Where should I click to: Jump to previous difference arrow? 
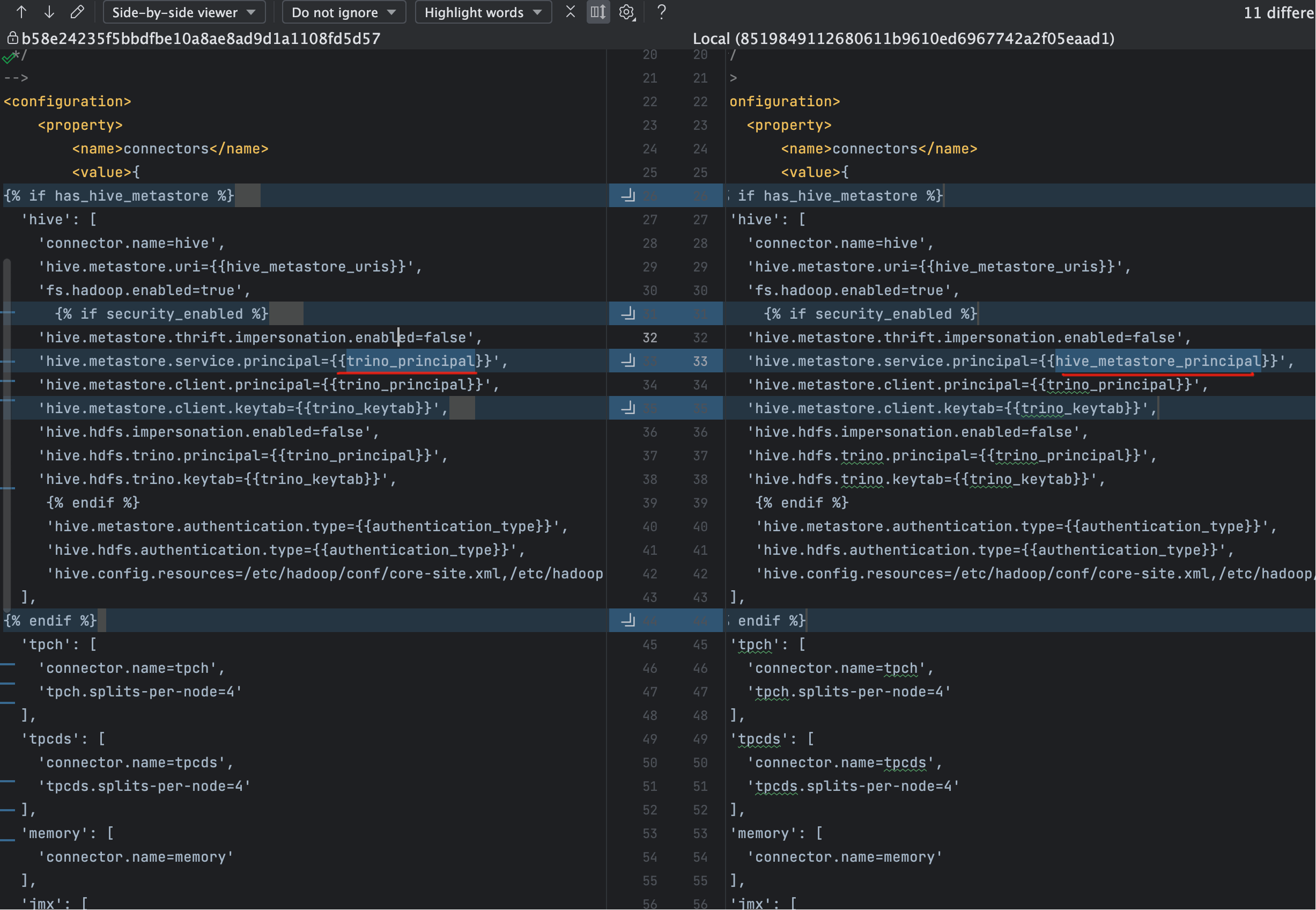(x=21, y=12)
